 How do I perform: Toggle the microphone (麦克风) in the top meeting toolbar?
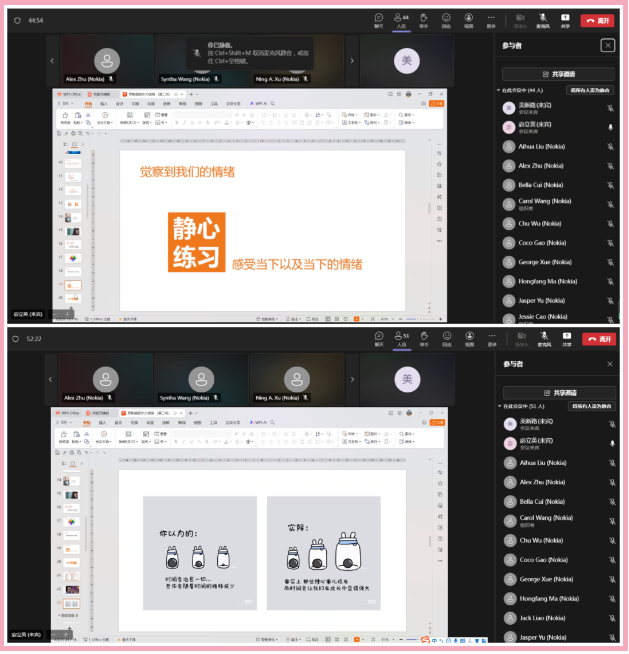click(543, 19)
